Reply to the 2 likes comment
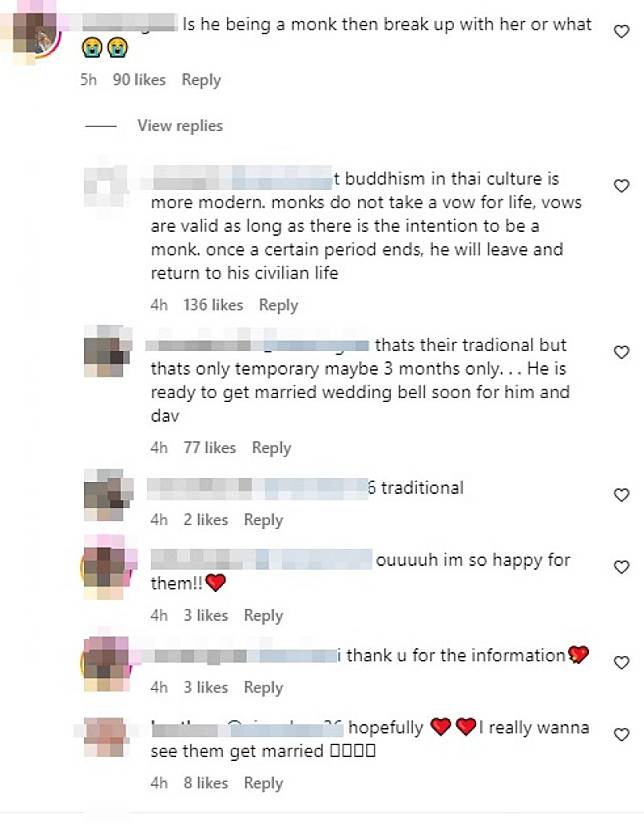Image resolution: width=644 pixels, height=829 pixels. point(263,520)
